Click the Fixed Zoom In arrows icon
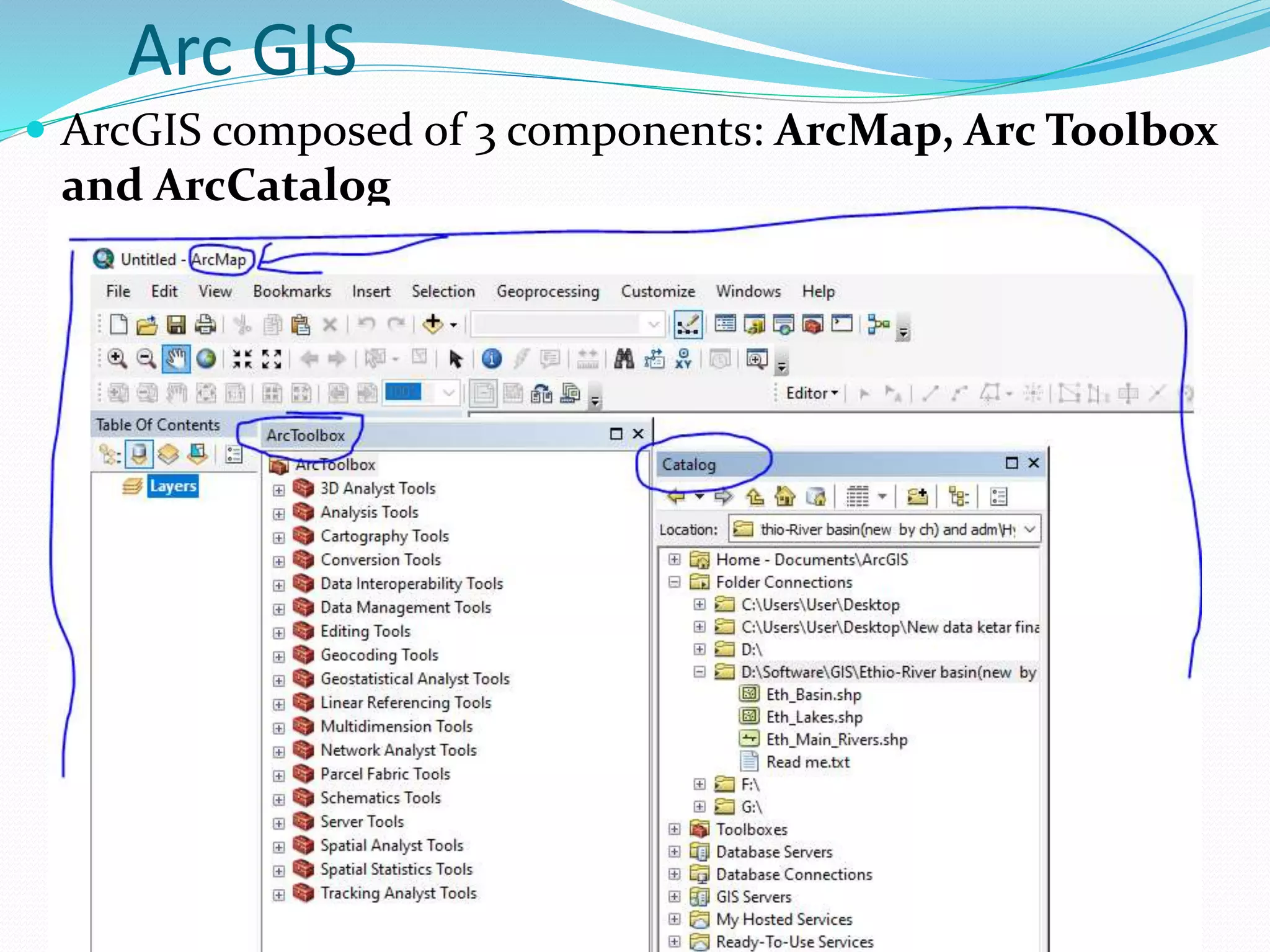1270x952 pixels. pyautogui.click(x=242, y=359)
